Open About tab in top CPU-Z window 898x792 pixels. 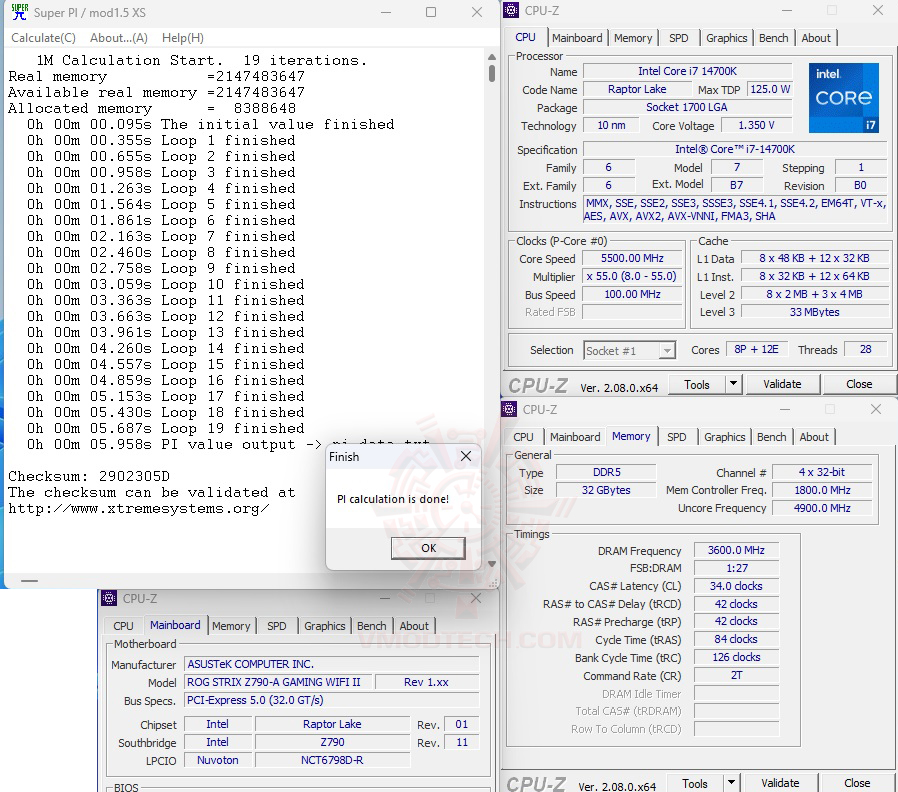816,38
